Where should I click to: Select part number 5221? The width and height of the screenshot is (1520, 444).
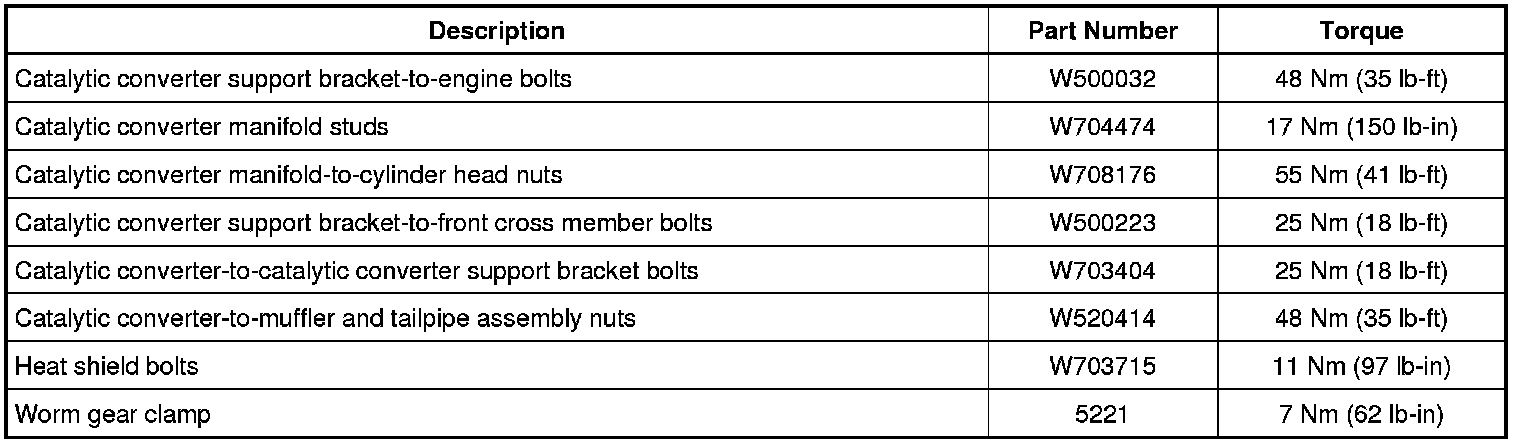1102,415
